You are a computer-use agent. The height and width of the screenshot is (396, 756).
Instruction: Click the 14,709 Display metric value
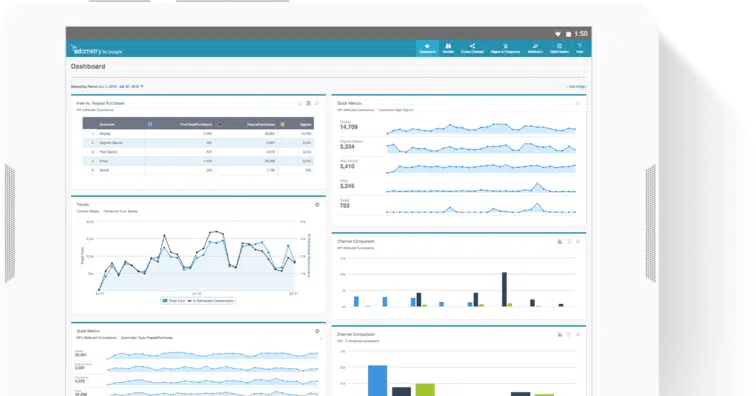pos(349,127)
